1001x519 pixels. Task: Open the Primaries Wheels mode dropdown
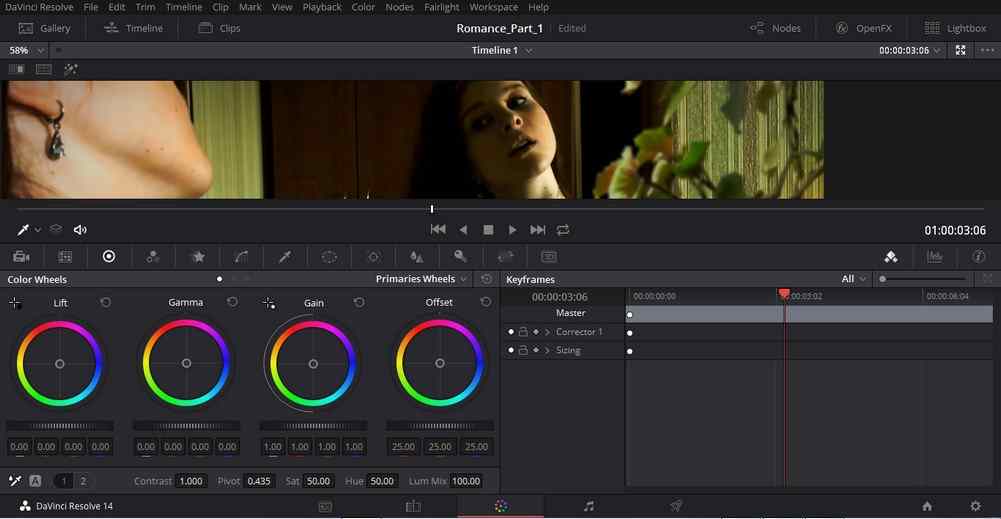(422, 279)
